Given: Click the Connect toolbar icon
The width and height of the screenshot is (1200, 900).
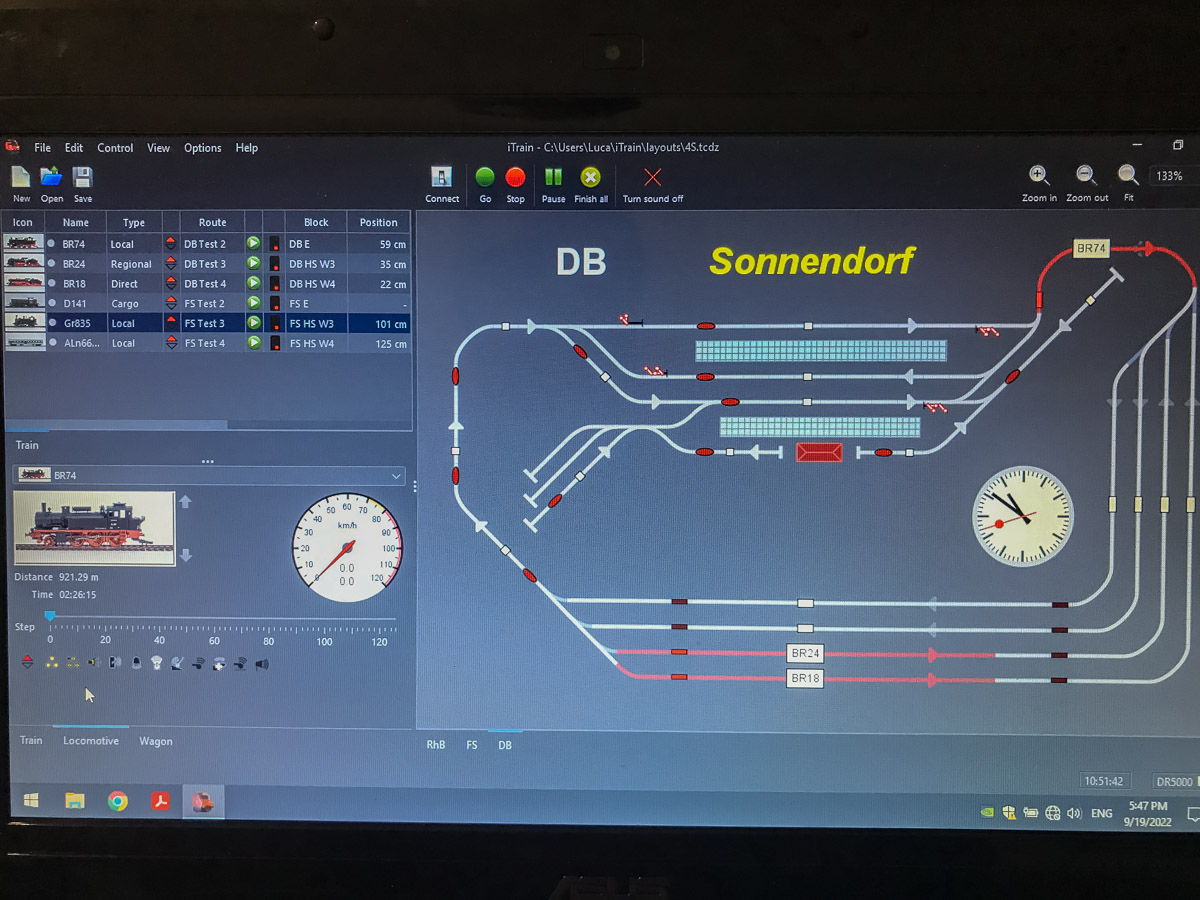Looking at the screenshot, I should 441,178.
